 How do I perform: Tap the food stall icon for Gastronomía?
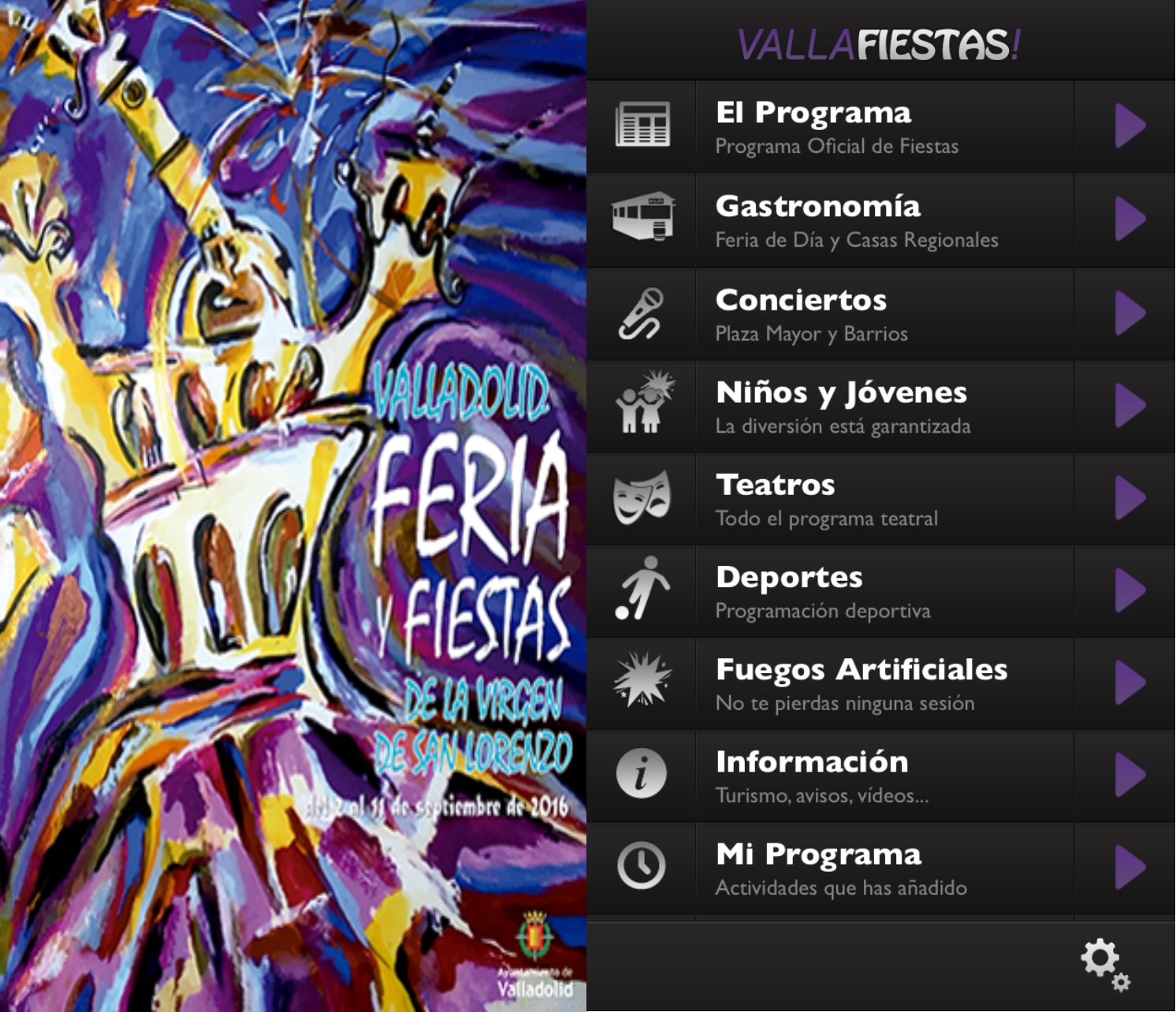pos(643,216)
